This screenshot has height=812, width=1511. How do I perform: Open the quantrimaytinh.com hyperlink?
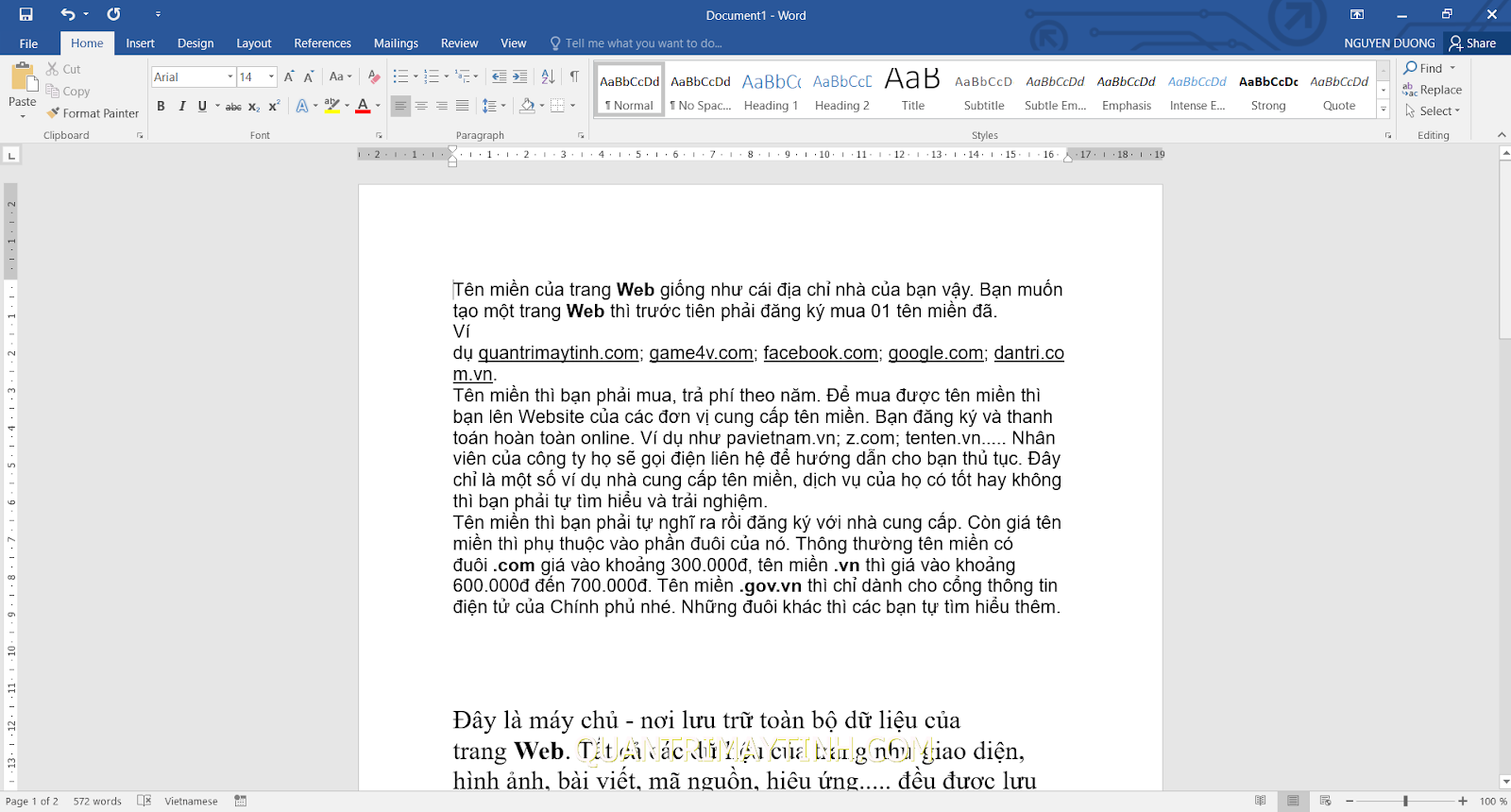558,353
